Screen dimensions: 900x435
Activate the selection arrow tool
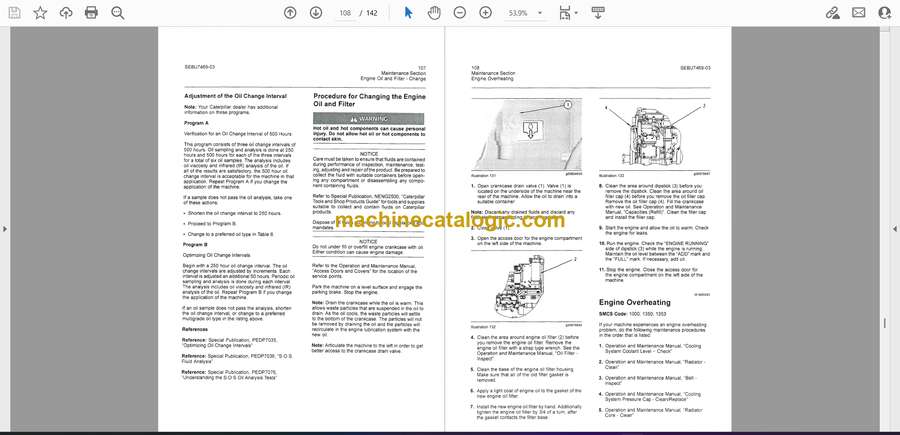408,13
